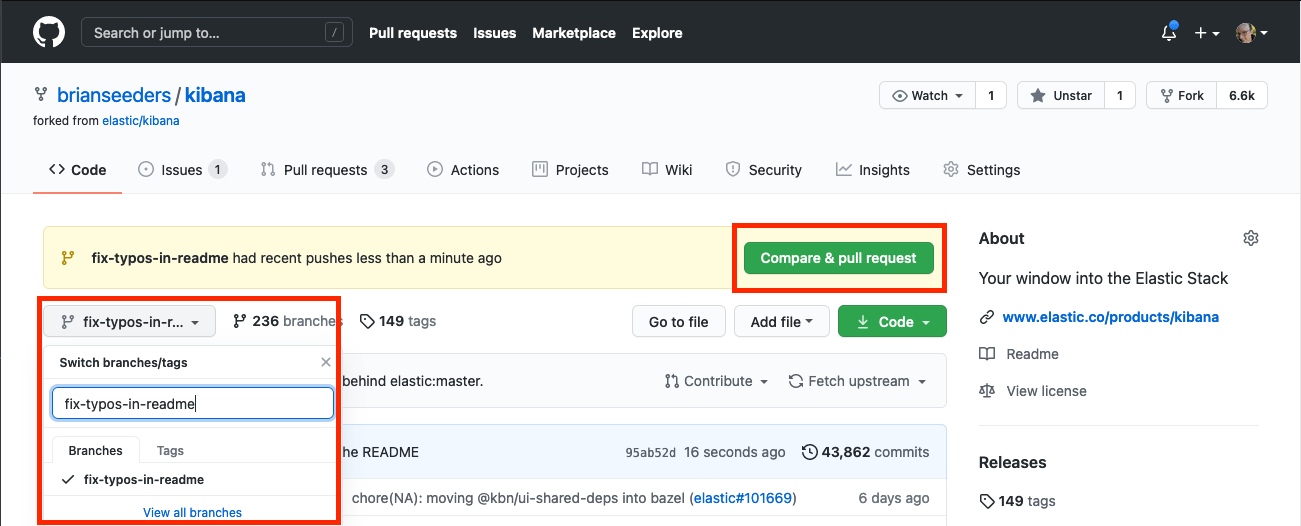Jump to the Readme

point(1032,354)
